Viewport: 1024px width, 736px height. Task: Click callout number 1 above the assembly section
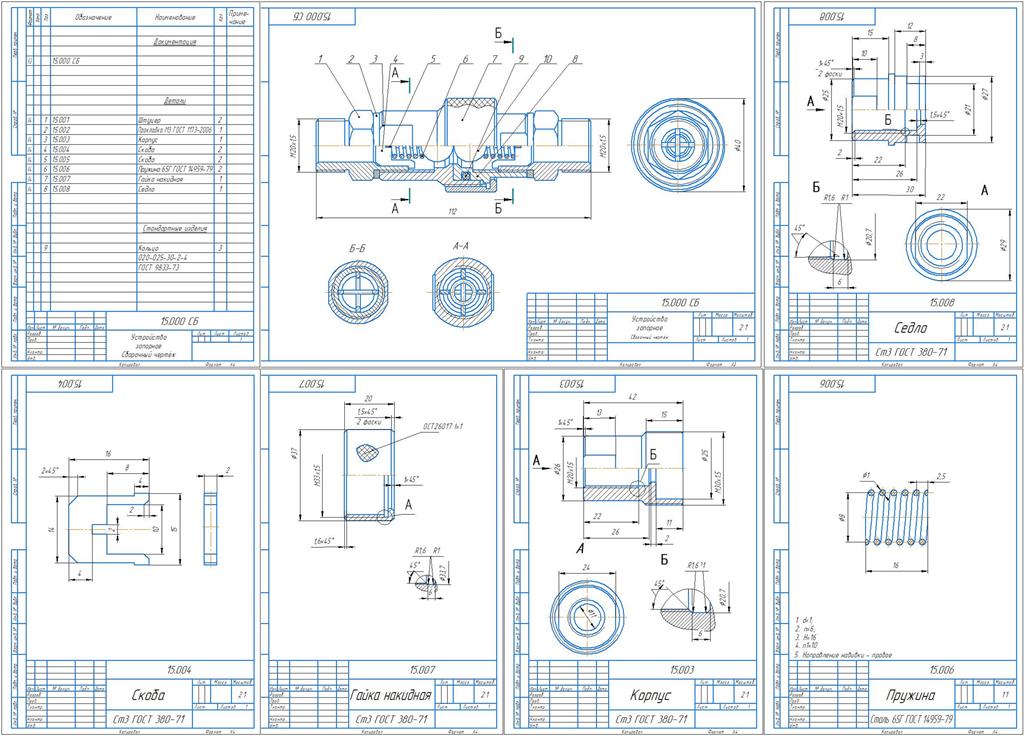coord(321,59)
